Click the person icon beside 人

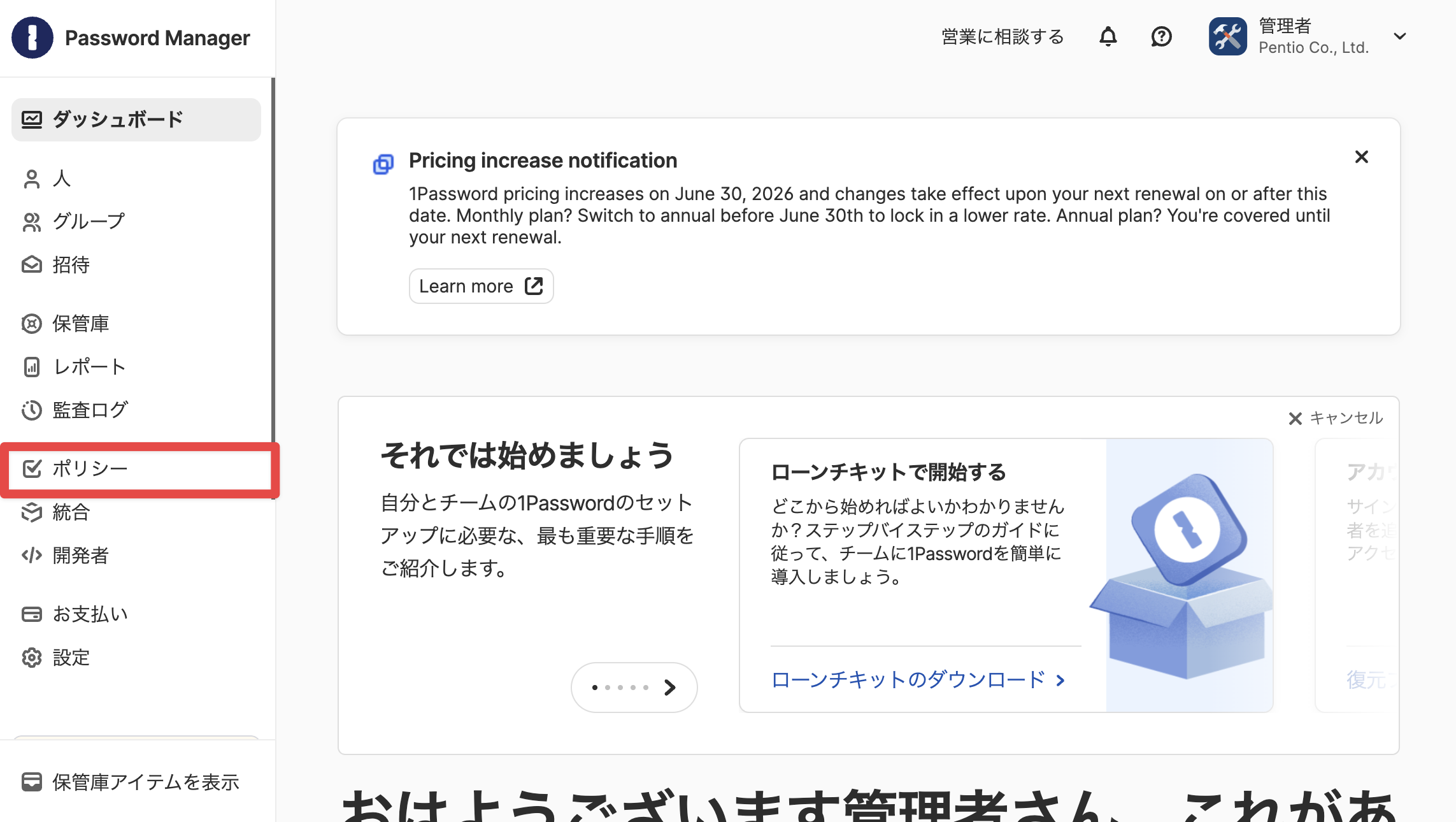pyautogui.click(x=31, y=179)
